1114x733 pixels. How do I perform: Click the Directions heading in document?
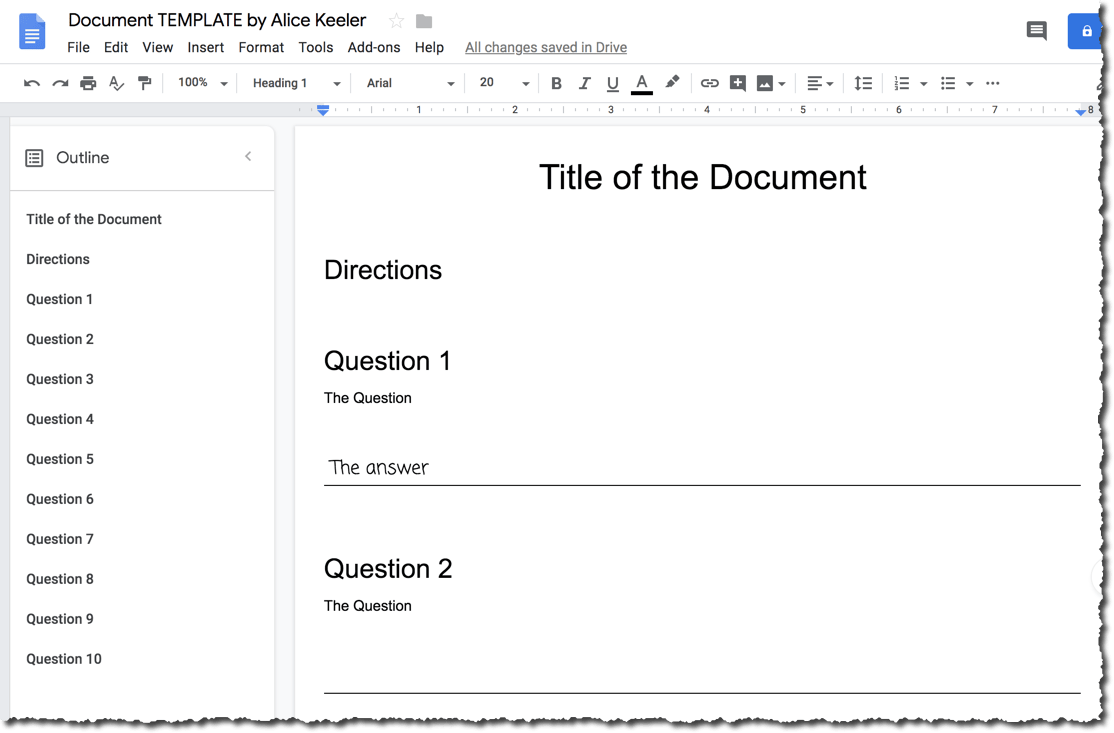[383, 270]
